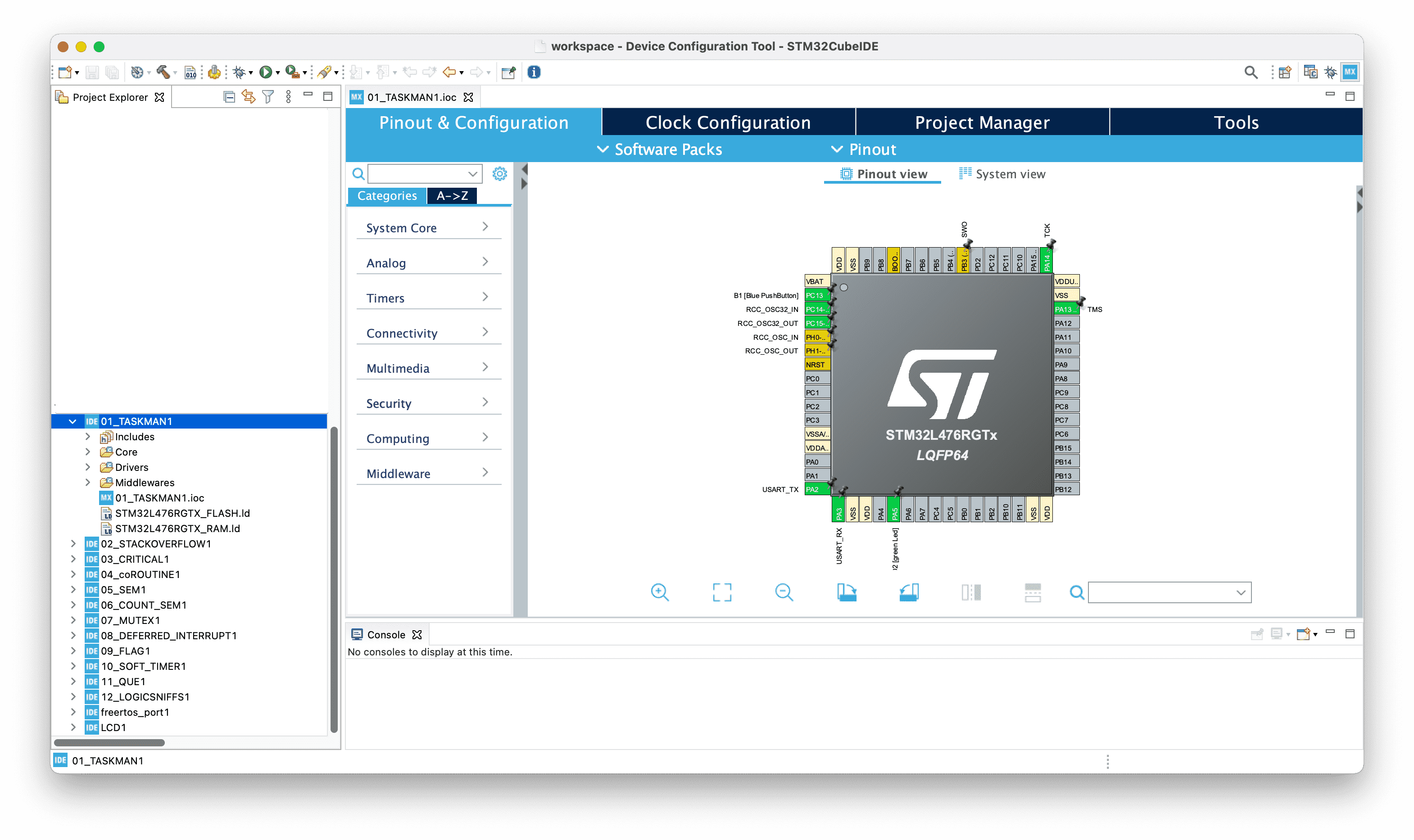The width and height of the screenshot is (1414, 840).
Task: Select STM32L476RGTX_FLASH.ld file
Action: point(181,513)
